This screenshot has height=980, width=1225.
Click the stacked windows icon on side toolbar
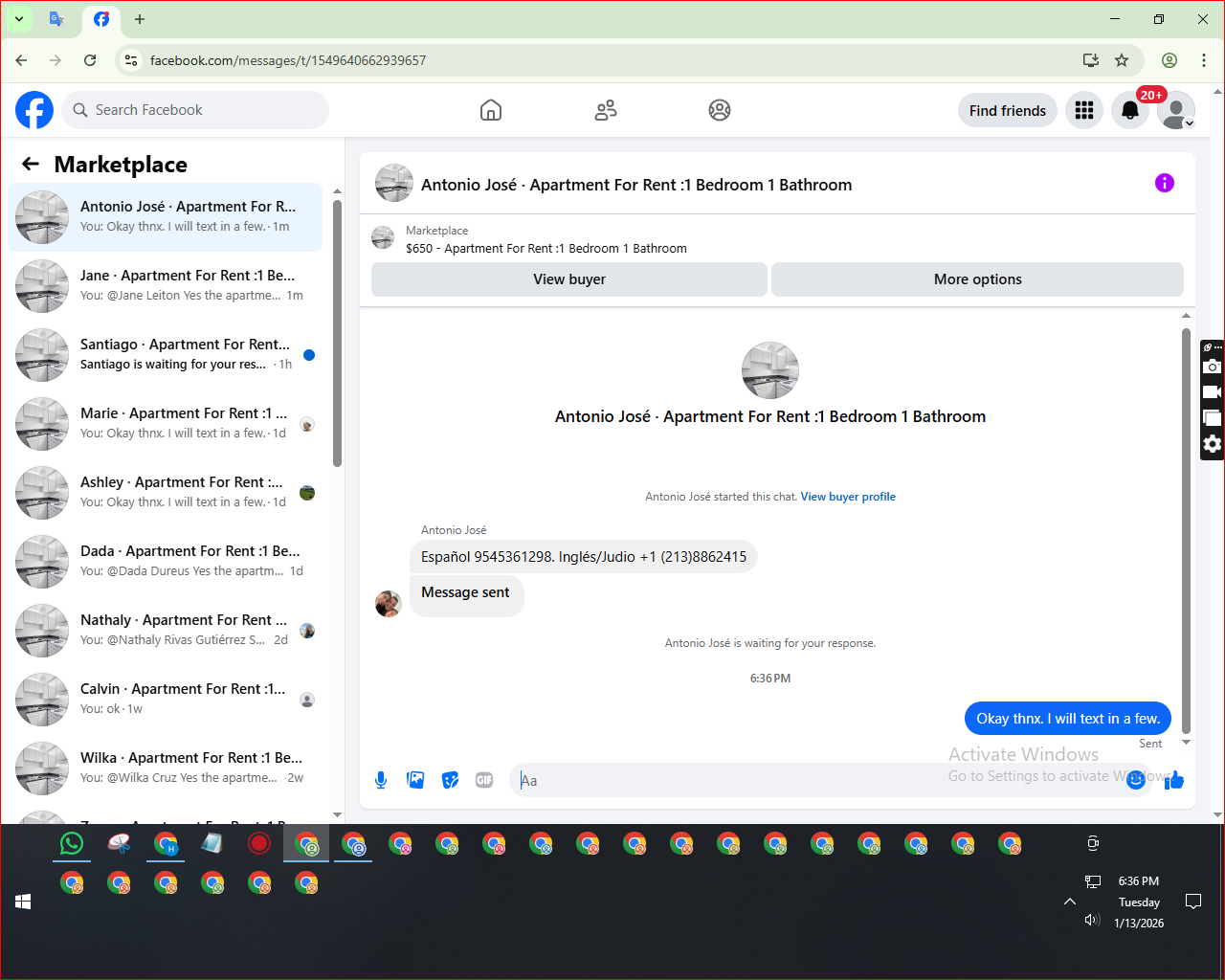(1213, 418)
